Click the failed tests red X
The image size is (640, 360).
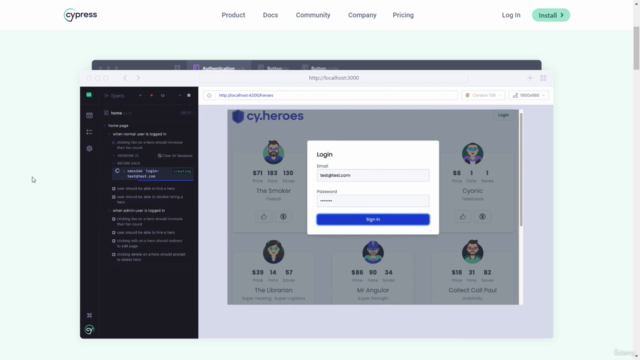coord(151,96)
